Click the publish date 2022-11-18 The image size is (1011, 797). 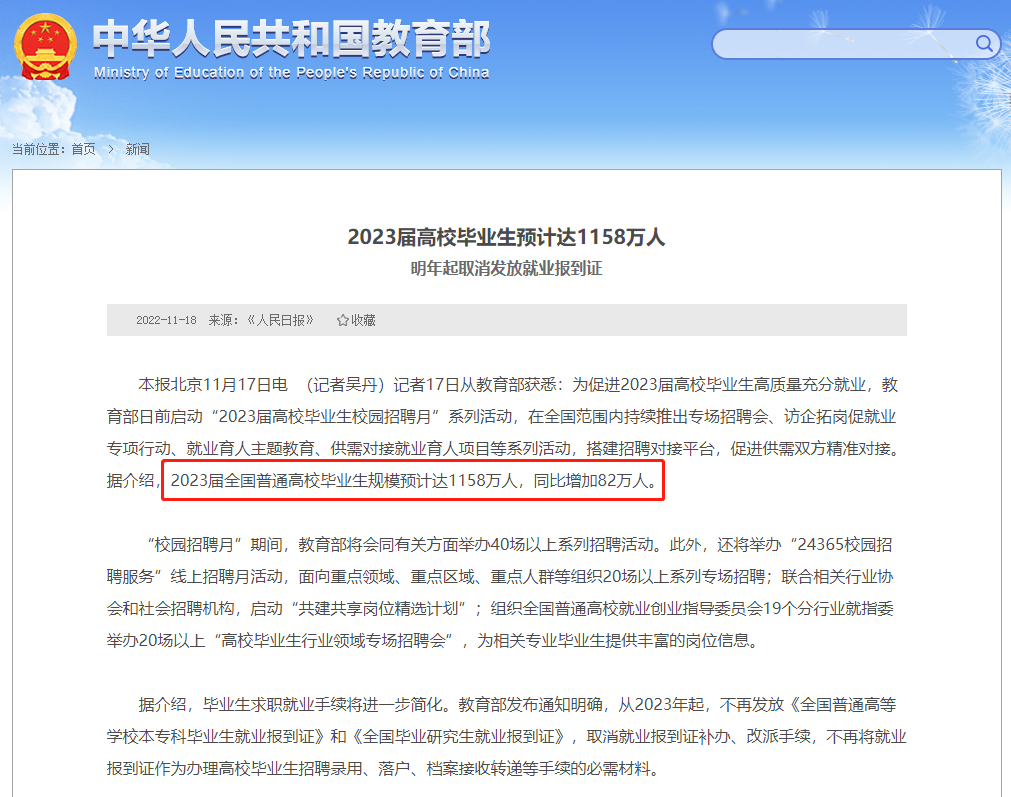(166, 320)
